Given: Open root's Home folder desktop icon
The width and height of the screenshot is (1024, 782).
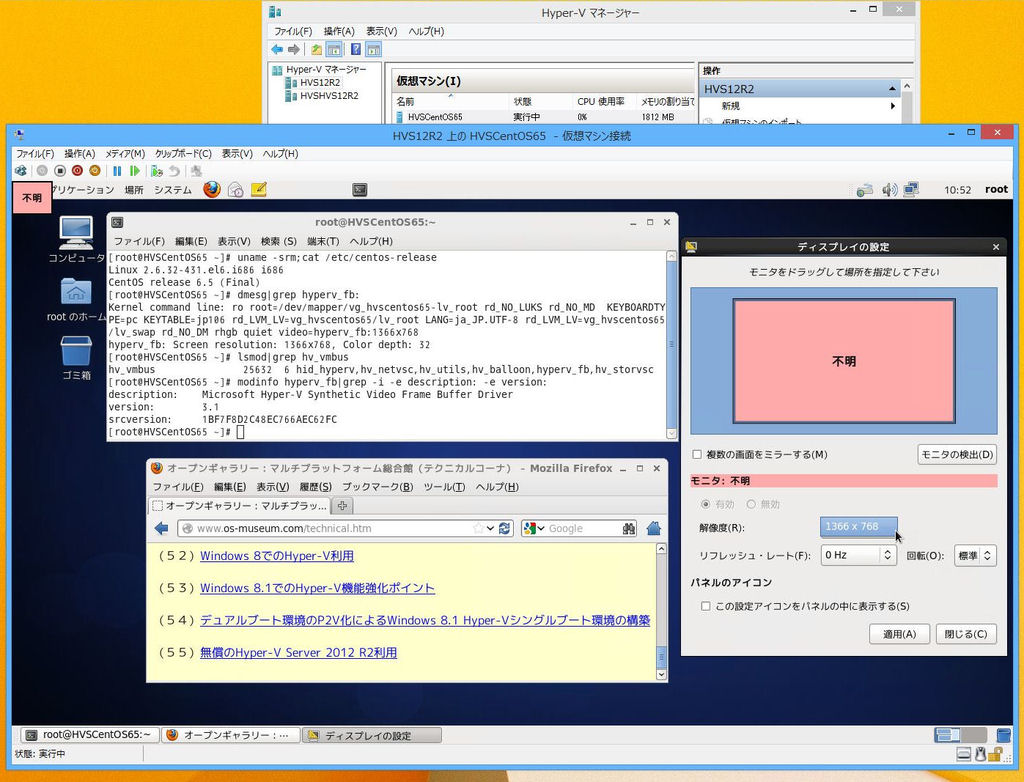Looking at the screenshot, I should [x=76, y=299].
